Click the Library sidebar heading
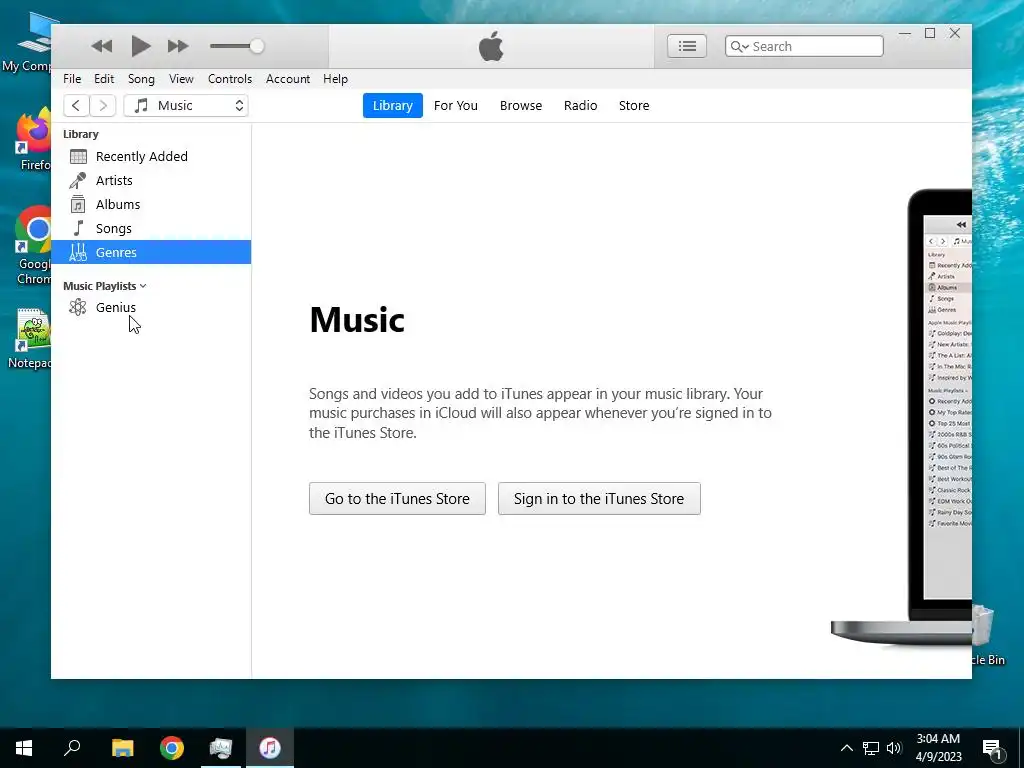 pyautogui.click(x=80, y=134)
